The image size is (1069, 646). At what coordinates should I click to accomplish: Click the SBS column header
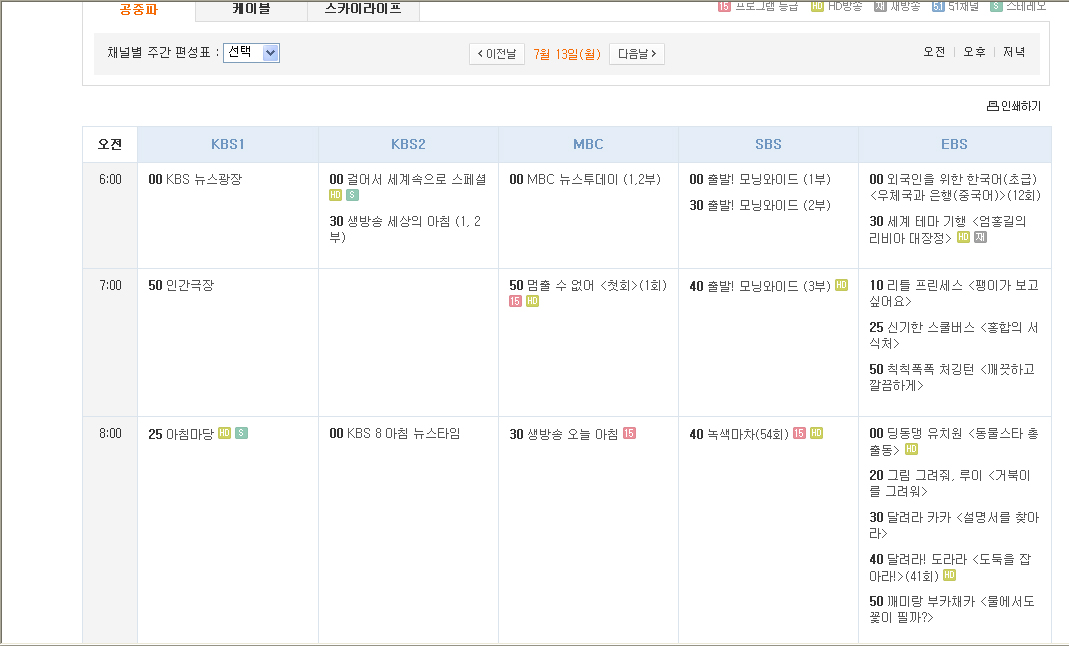[768, 144]
